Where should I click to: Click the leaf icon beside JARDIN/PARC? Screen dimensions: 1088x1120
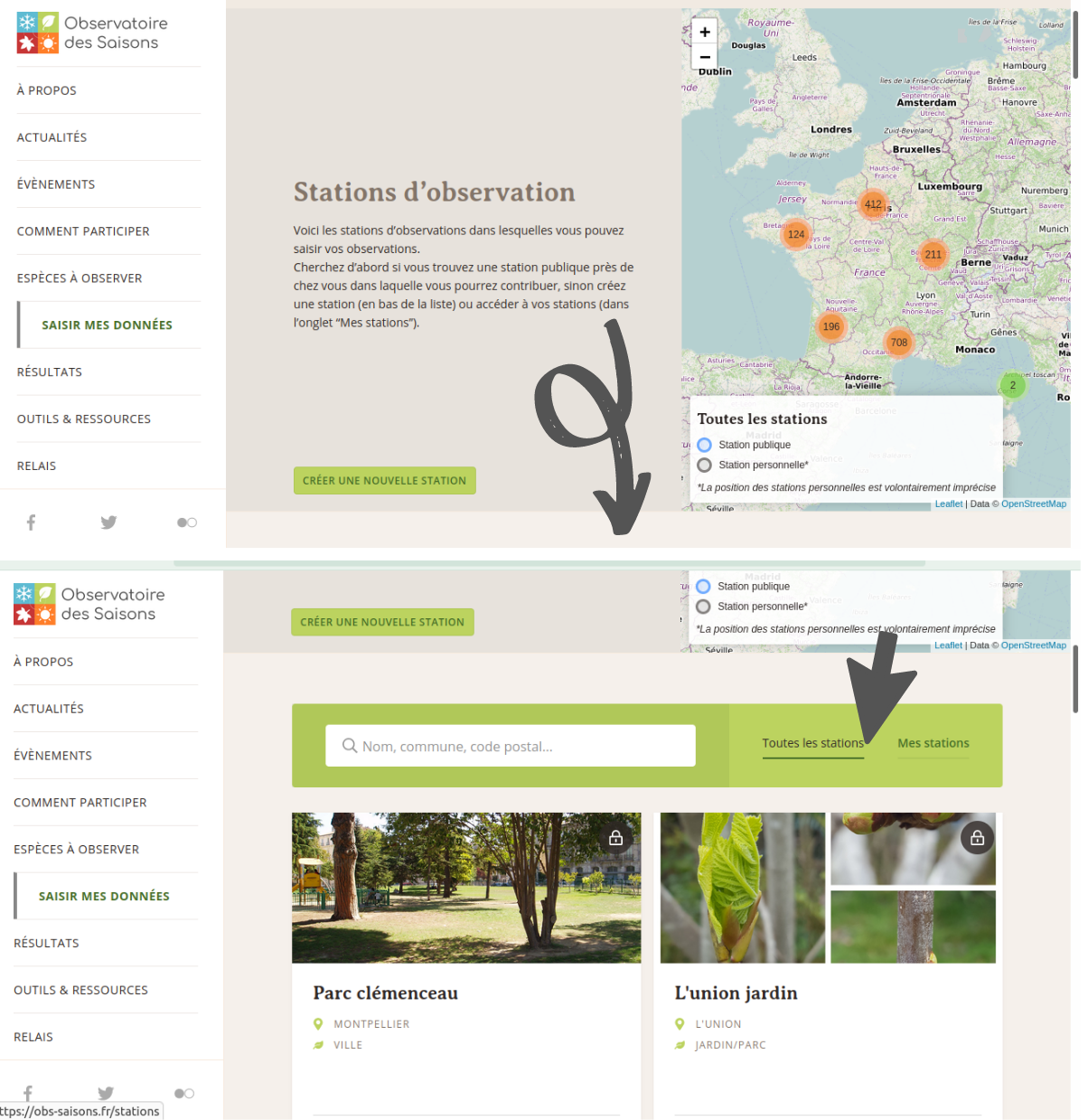(680, 1045)
